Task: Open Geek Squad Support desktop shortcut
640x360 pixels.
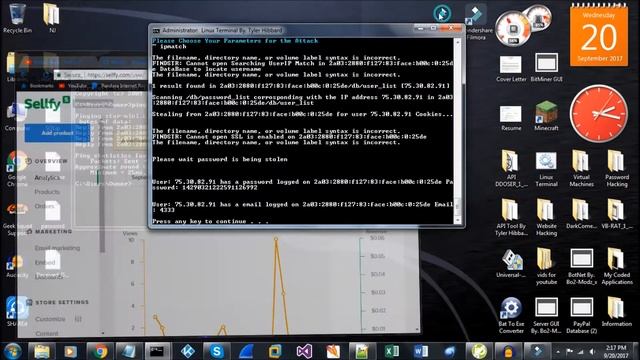Action: click(x=16, y=218)
